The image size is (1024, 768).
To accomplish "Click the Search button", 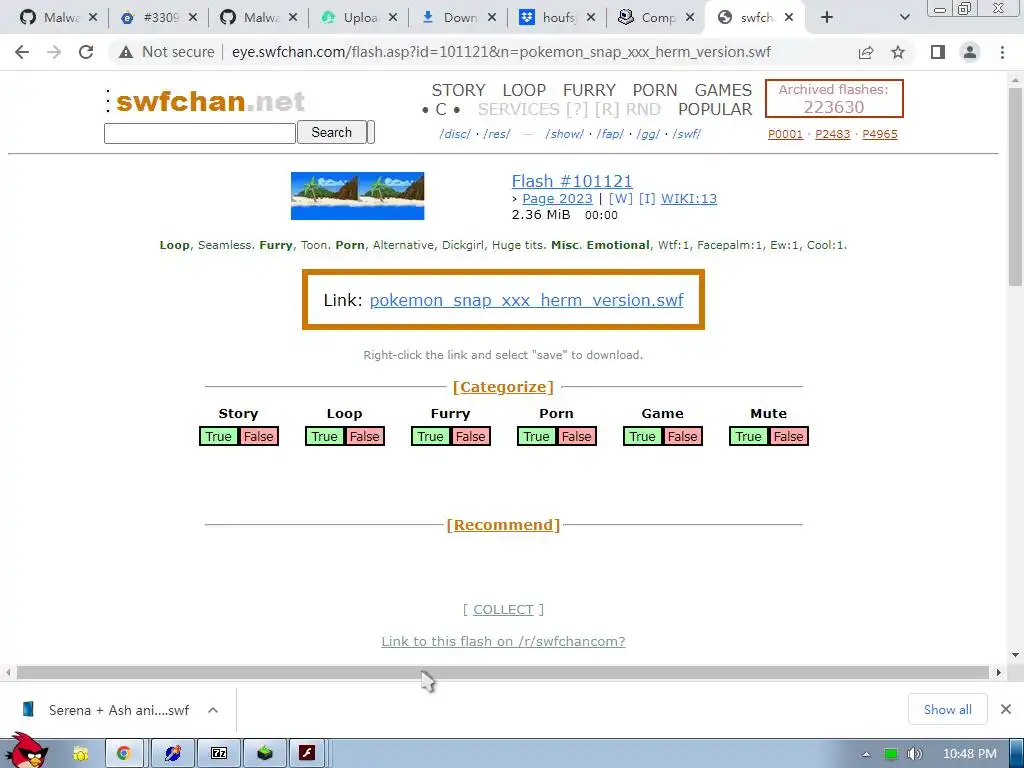I will coord(331,133).
